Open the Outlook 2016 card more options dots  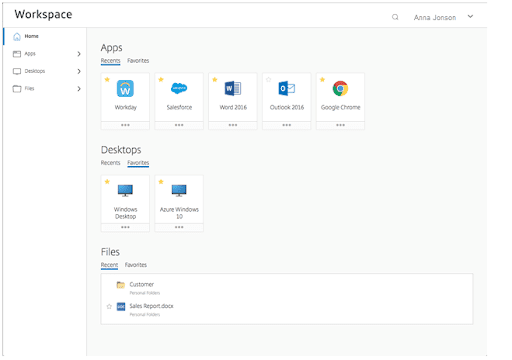pos(287,125)
